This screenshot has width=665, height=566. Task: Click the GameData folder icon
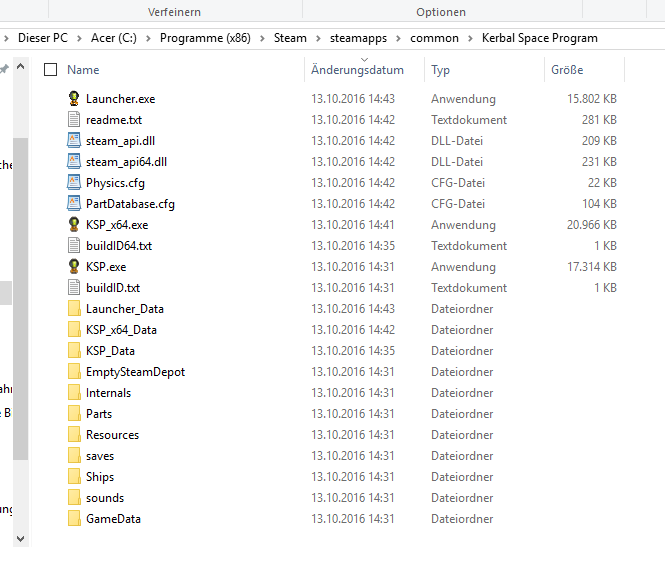point(74,519)
